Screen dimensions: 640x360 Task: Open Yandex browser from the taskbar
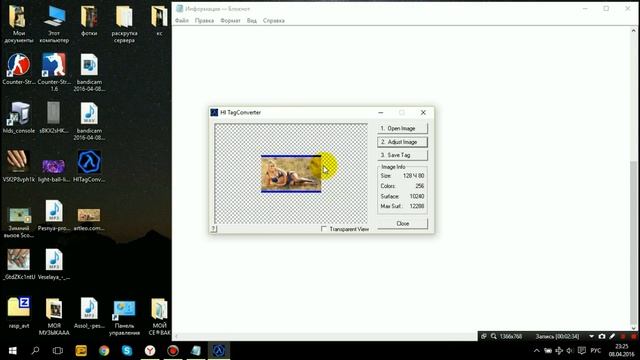150,351
